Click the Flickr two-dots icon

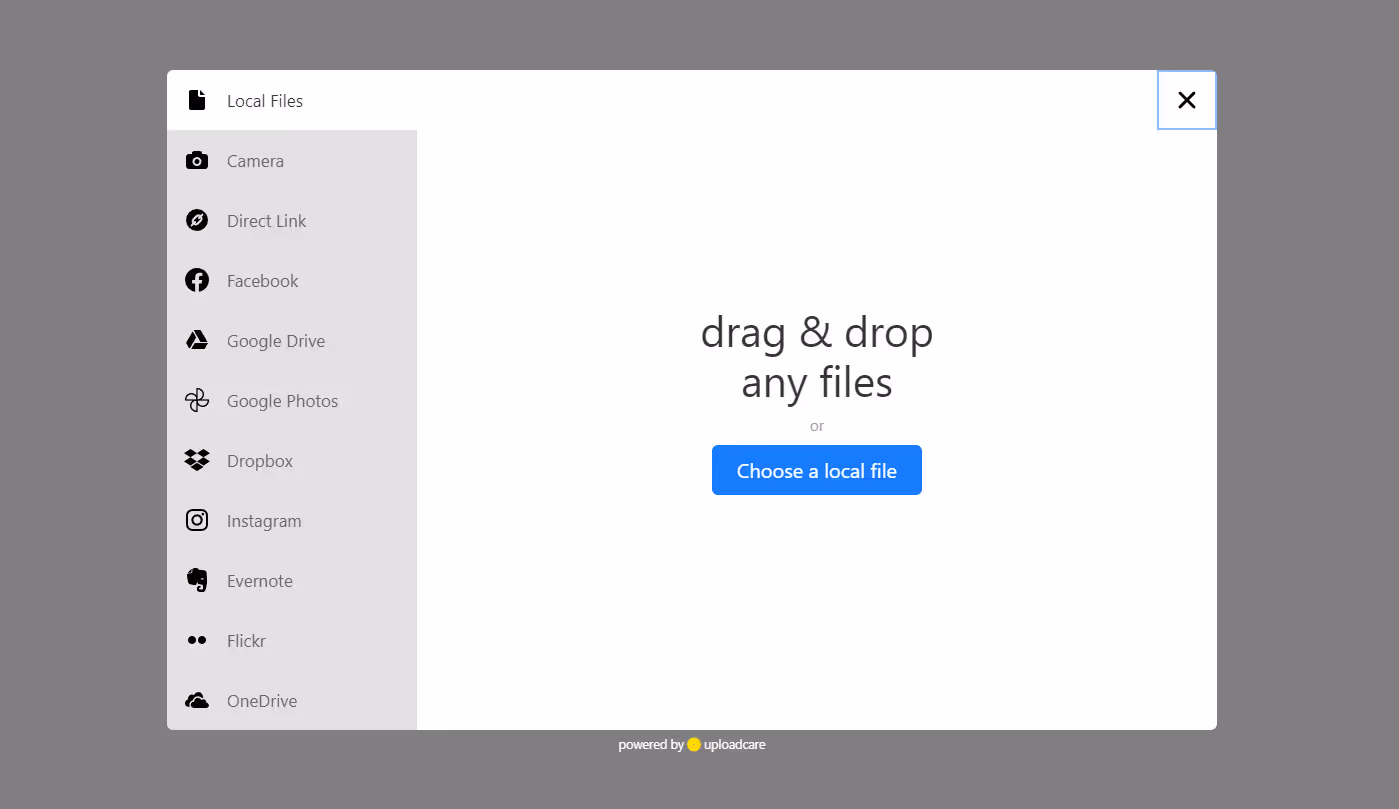coord(197,640)
